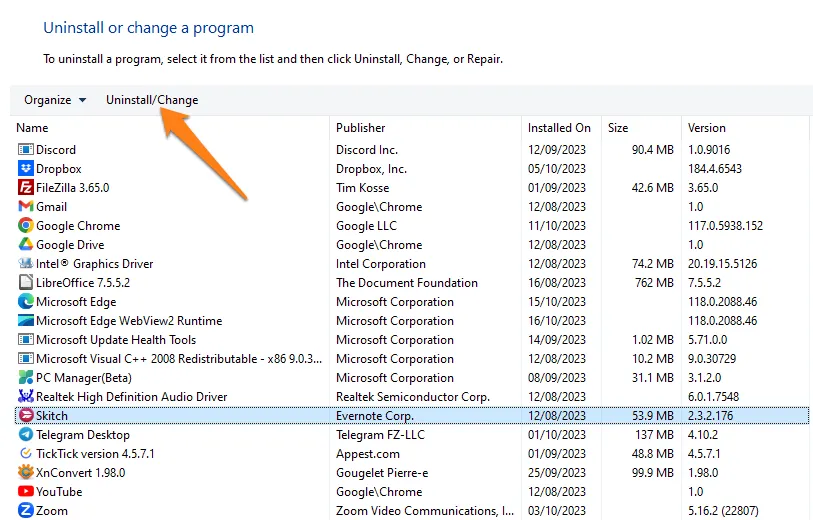Viewport: 813px width, 520px height.
Task: Click the 90.4 MB size value
Action: (652, 150)
